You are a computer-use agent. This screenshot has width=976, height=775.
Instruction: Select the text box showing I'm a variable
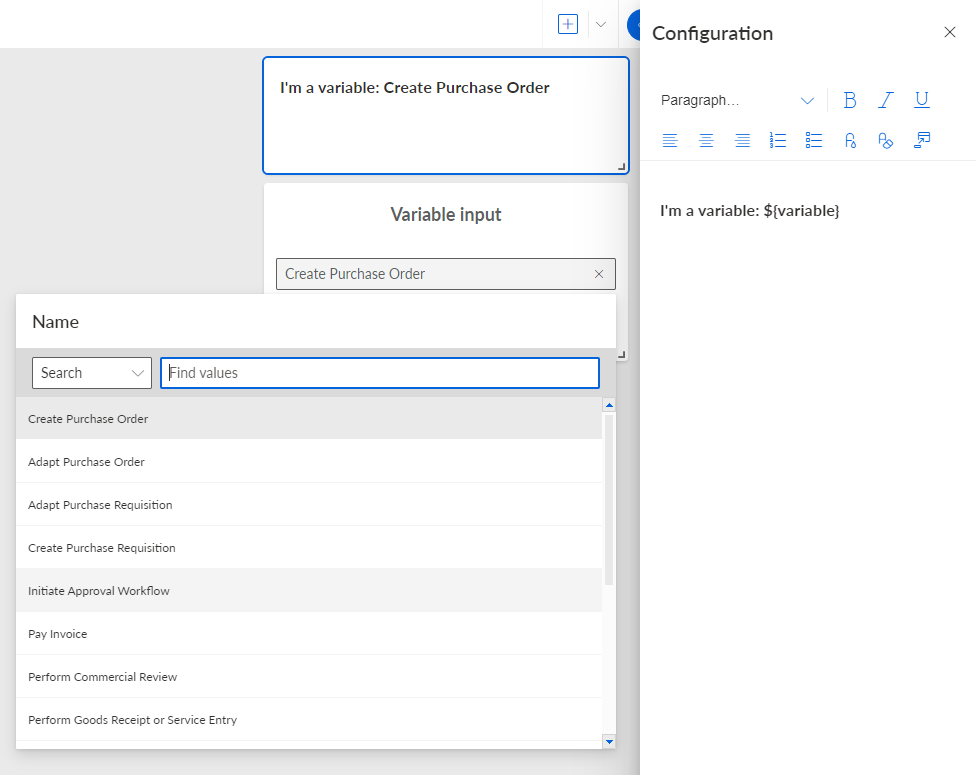click(446, 115)
